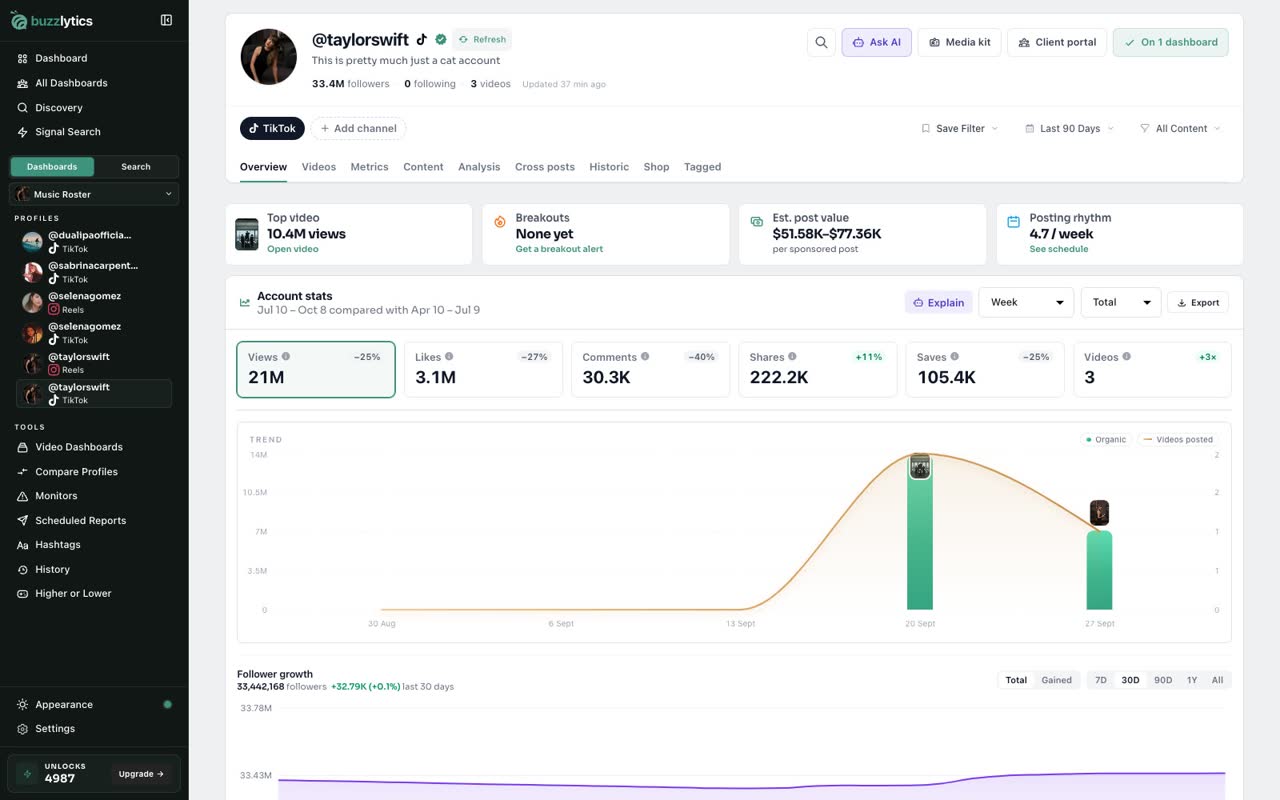
Task: Click the 20 Sept video thumbnail marker
Action: coord(920,466)
